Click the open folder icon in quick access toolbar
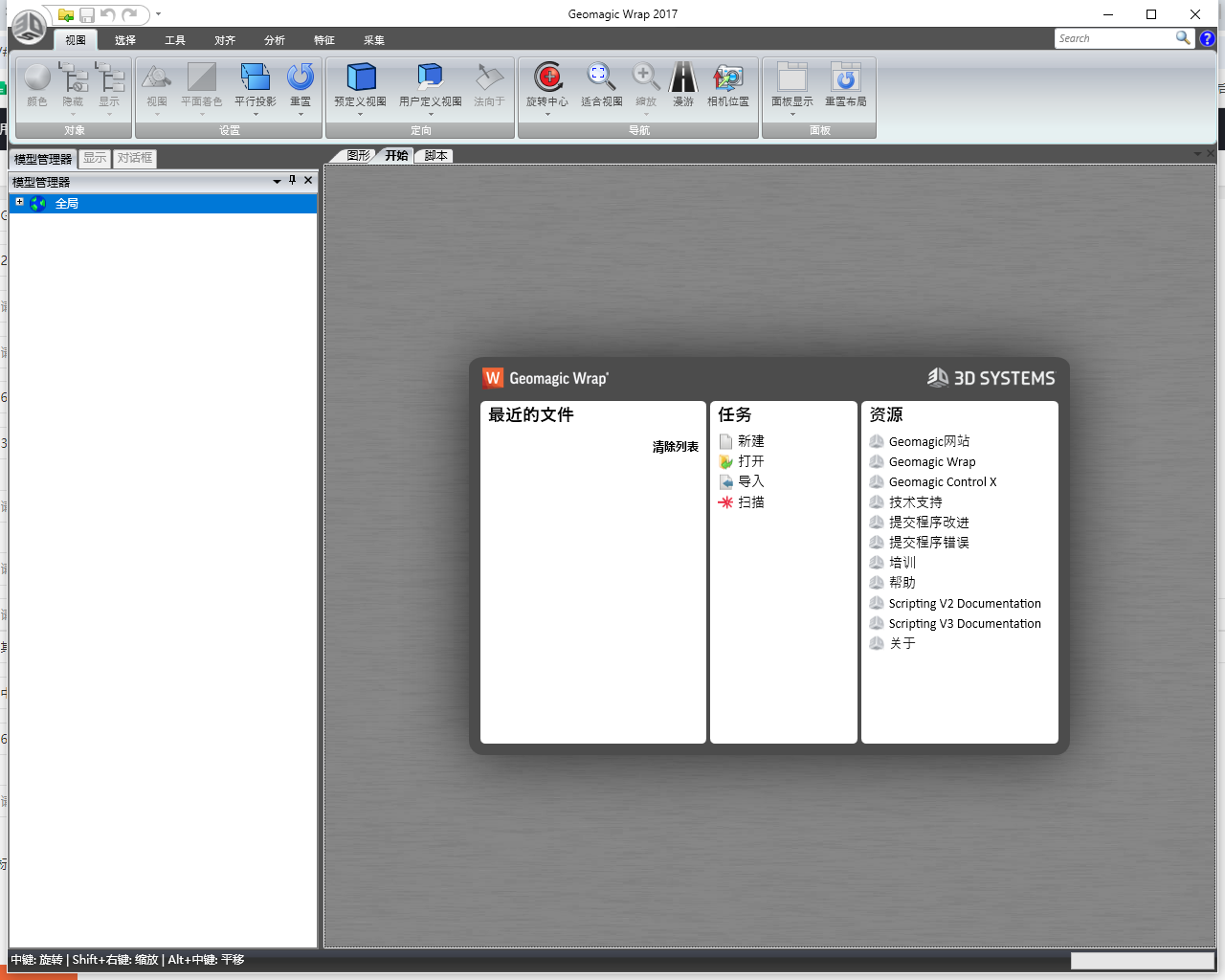The height and width of the screenshot is (980, 1225). pyautogui.click(x=66, y=15)
